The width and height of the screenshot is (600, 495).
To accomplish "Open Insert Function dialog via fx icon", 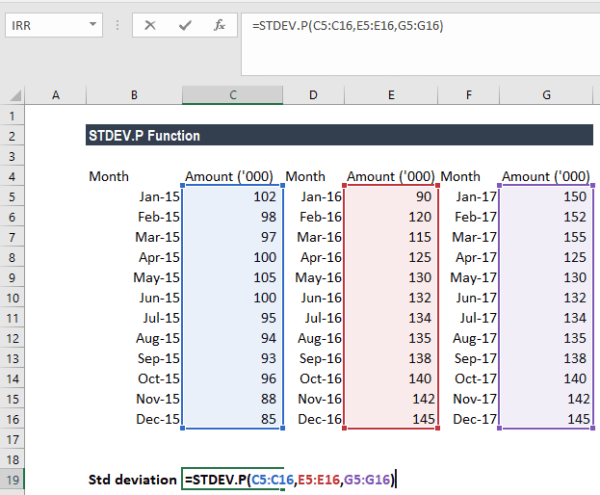I will (219, 26).
